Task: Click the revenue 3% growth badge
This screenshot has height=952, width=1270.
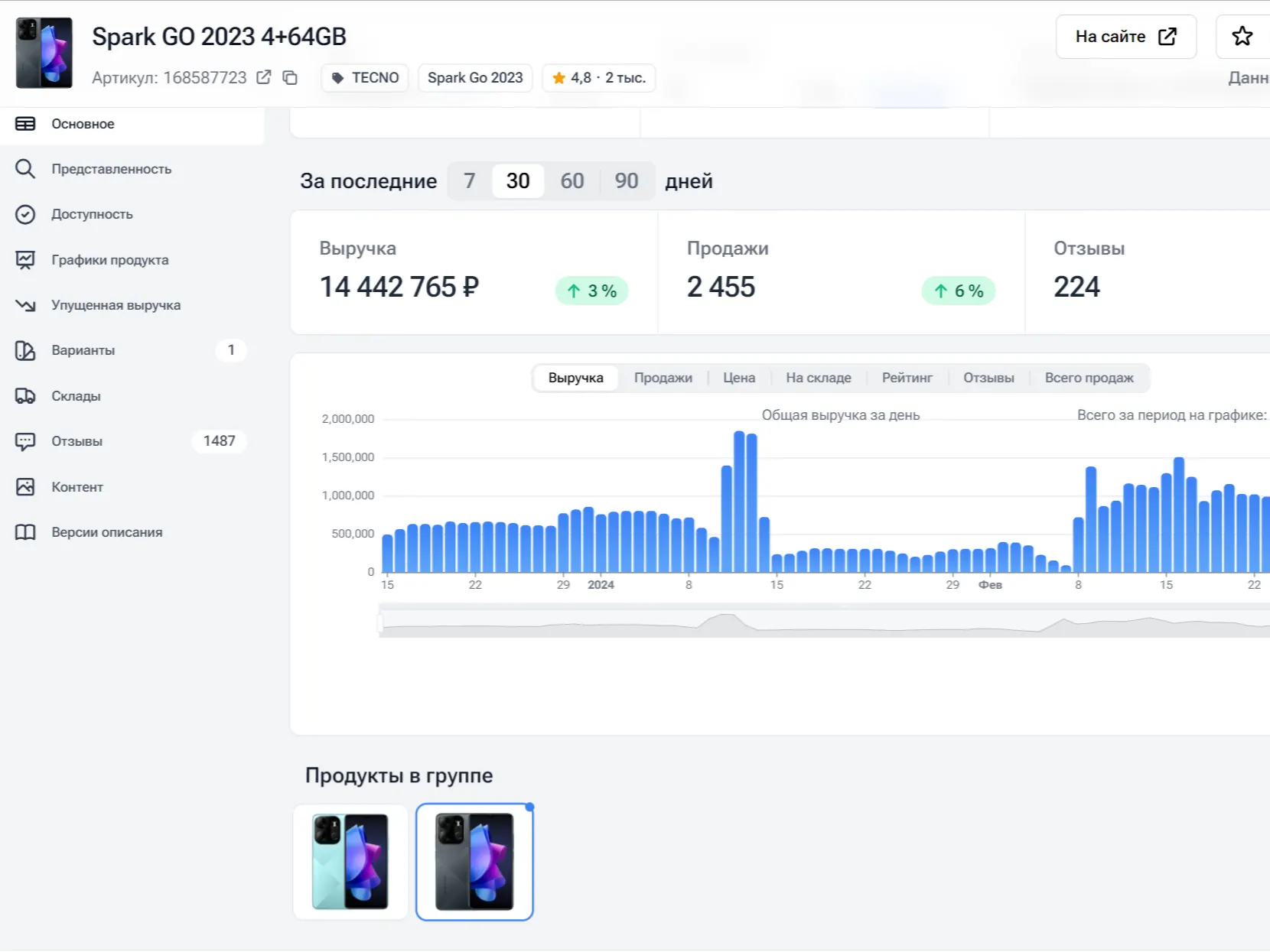Action: [x=591, y=291]
